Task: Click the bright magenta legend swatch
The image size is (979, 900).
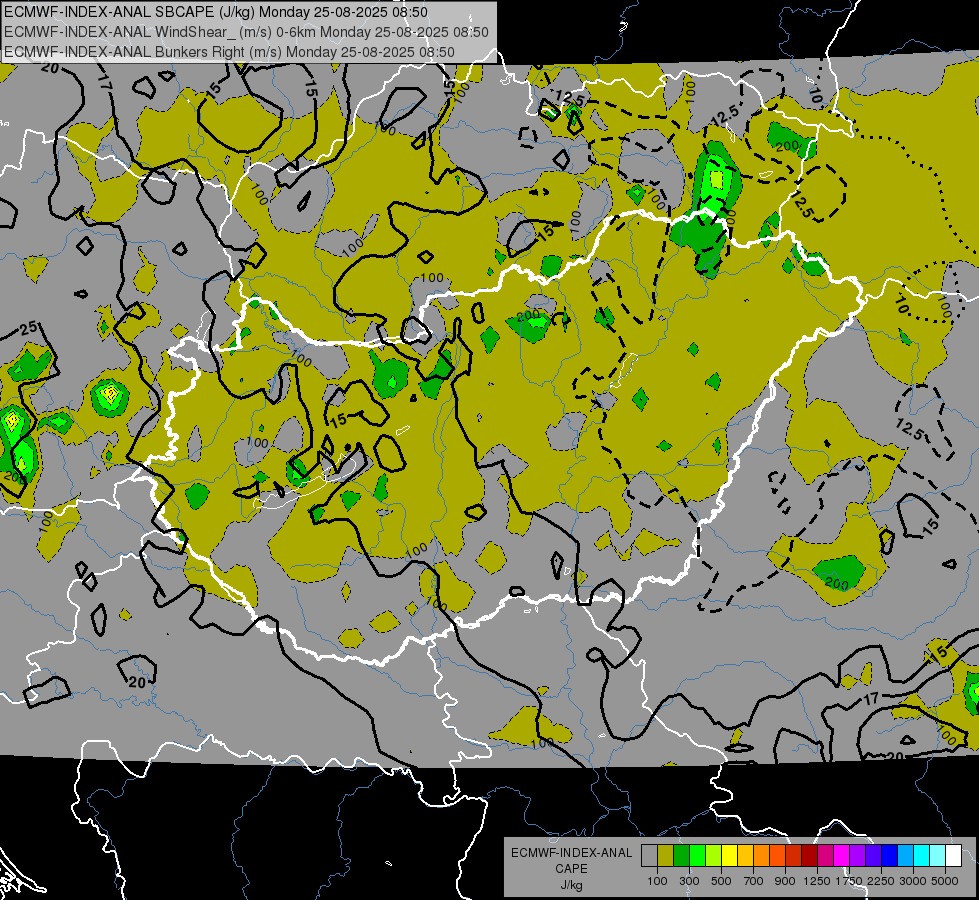Action: click(x=841, y=856)
